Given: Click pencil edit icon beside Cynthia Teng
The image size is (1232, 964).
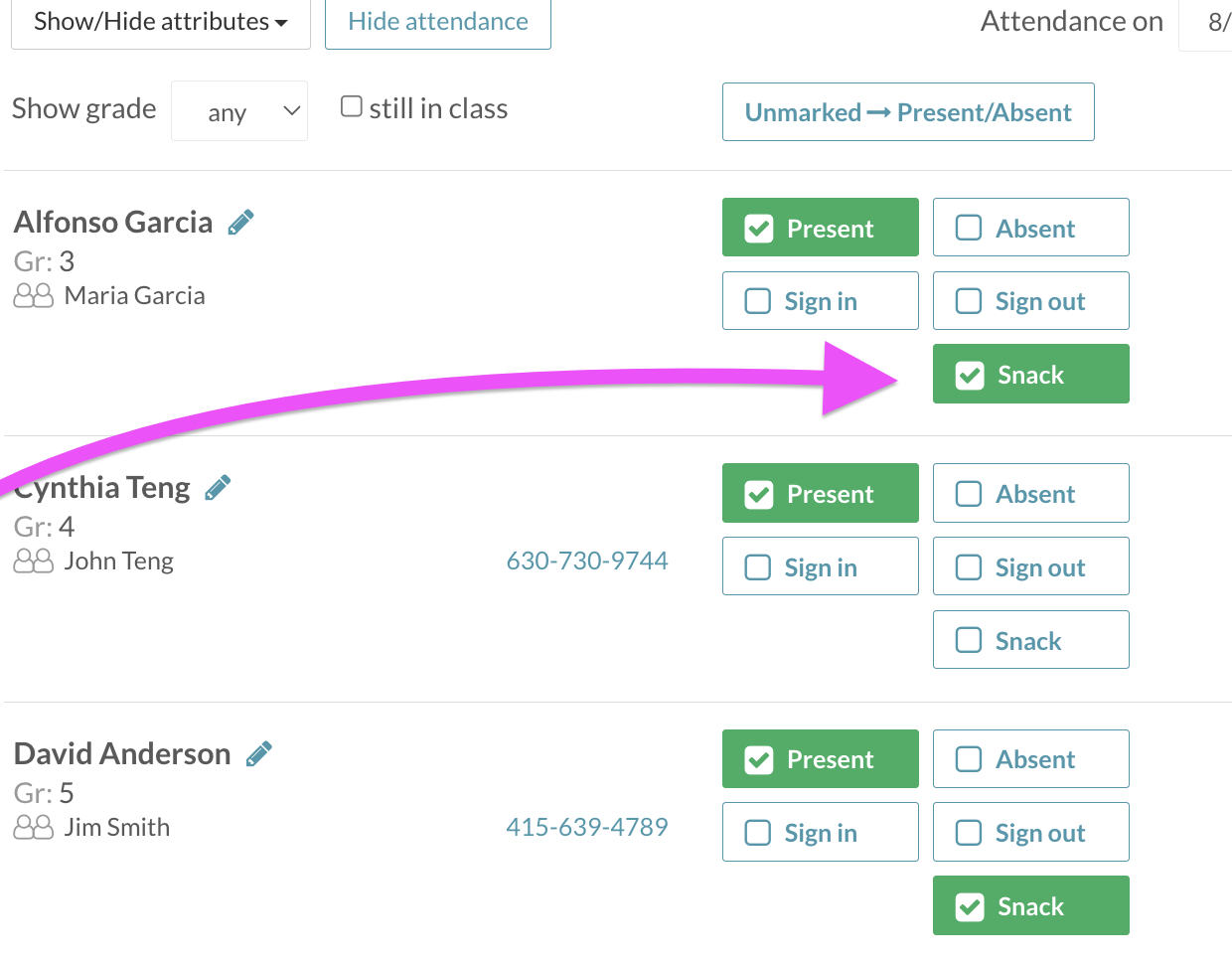Looking at the screenshot, I should click(x=218, y=488).
